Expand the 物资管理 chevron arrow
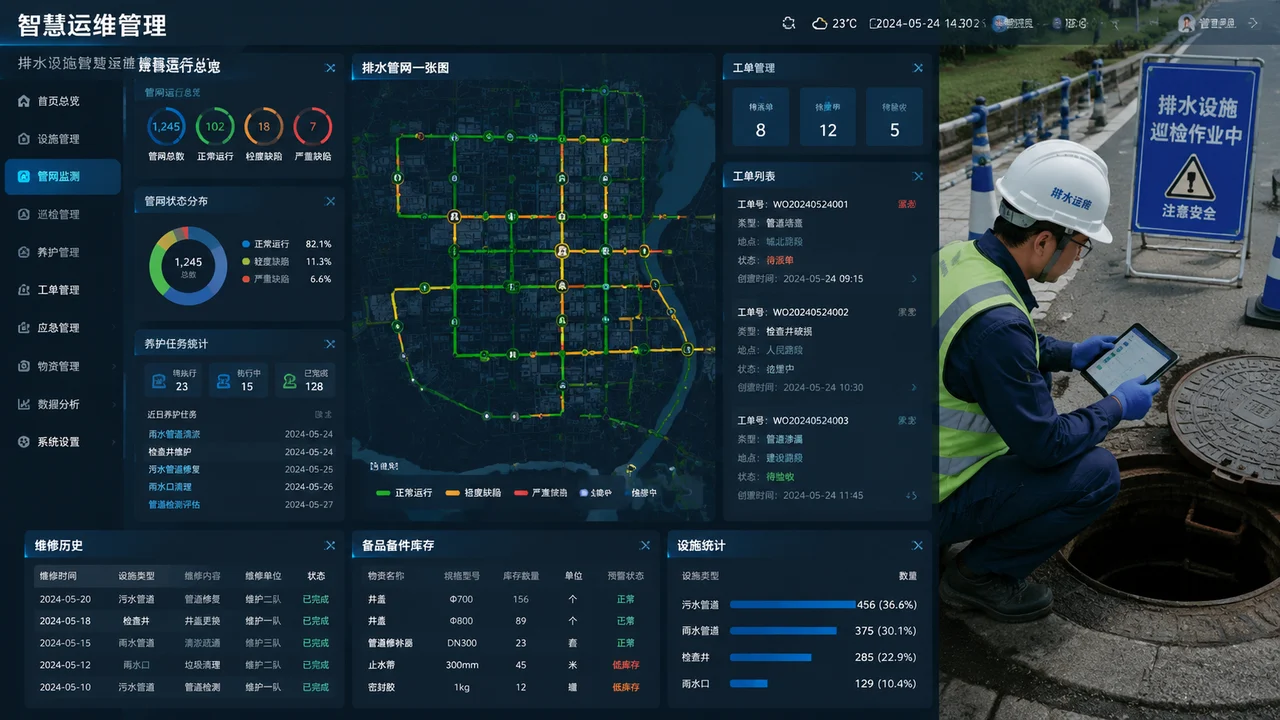Viewport: 1280px width, 720px height. point(116,366)
